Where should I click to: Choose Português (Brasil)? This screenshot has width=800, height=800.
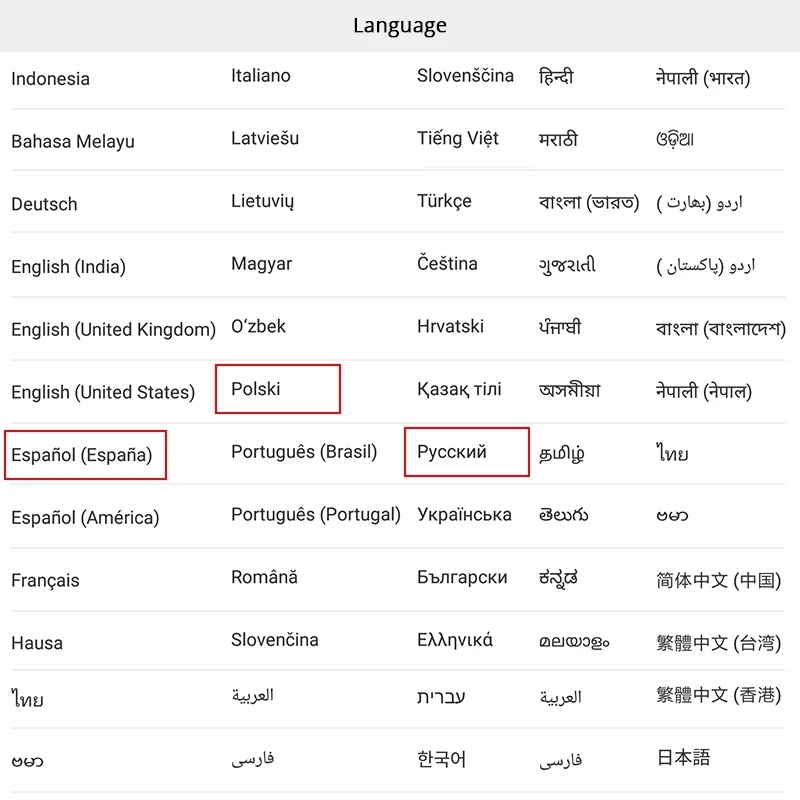click(x=304, y=452)
